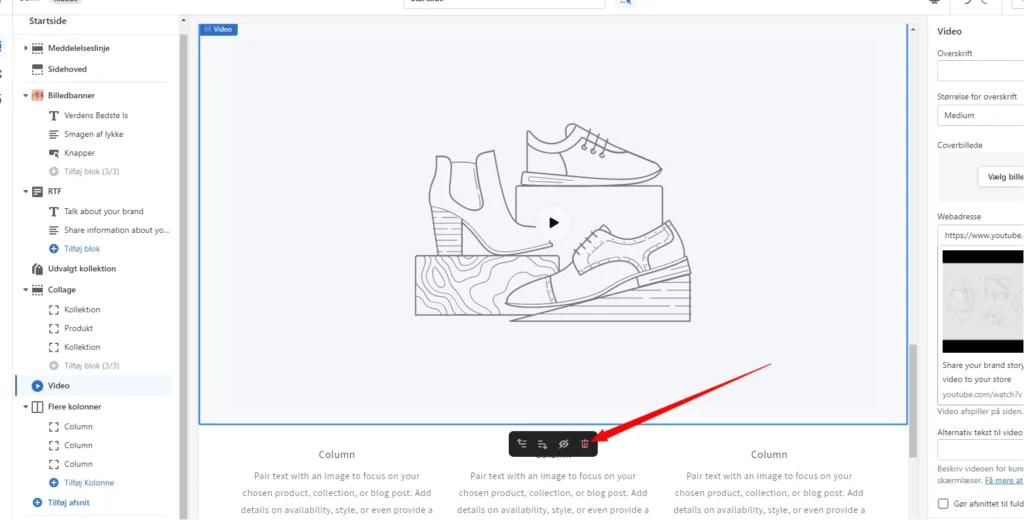Click the RTF section icon
Screen dimensions: 1024x520
(x=37, y=191)
